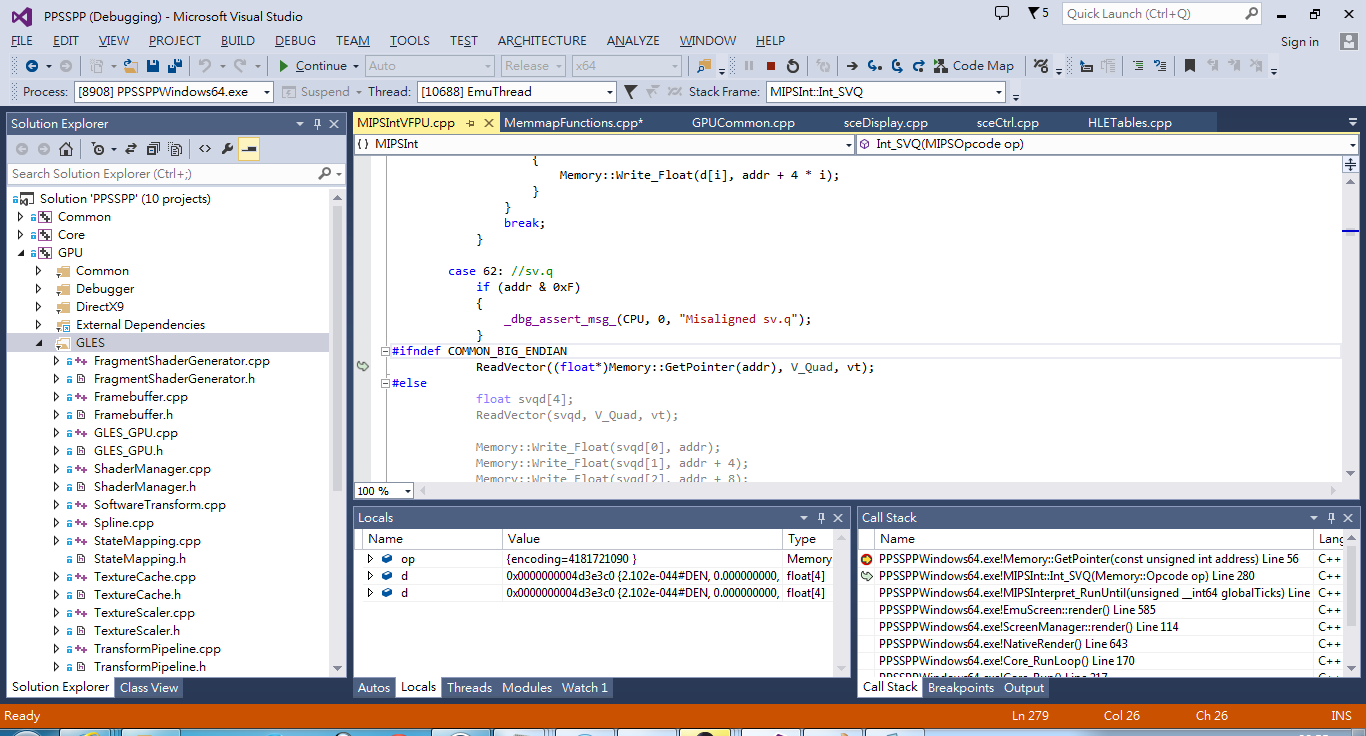Open the zoom level 100% dropdown
This screenshot has width=1366, height=736.
(x=408, y=491)
